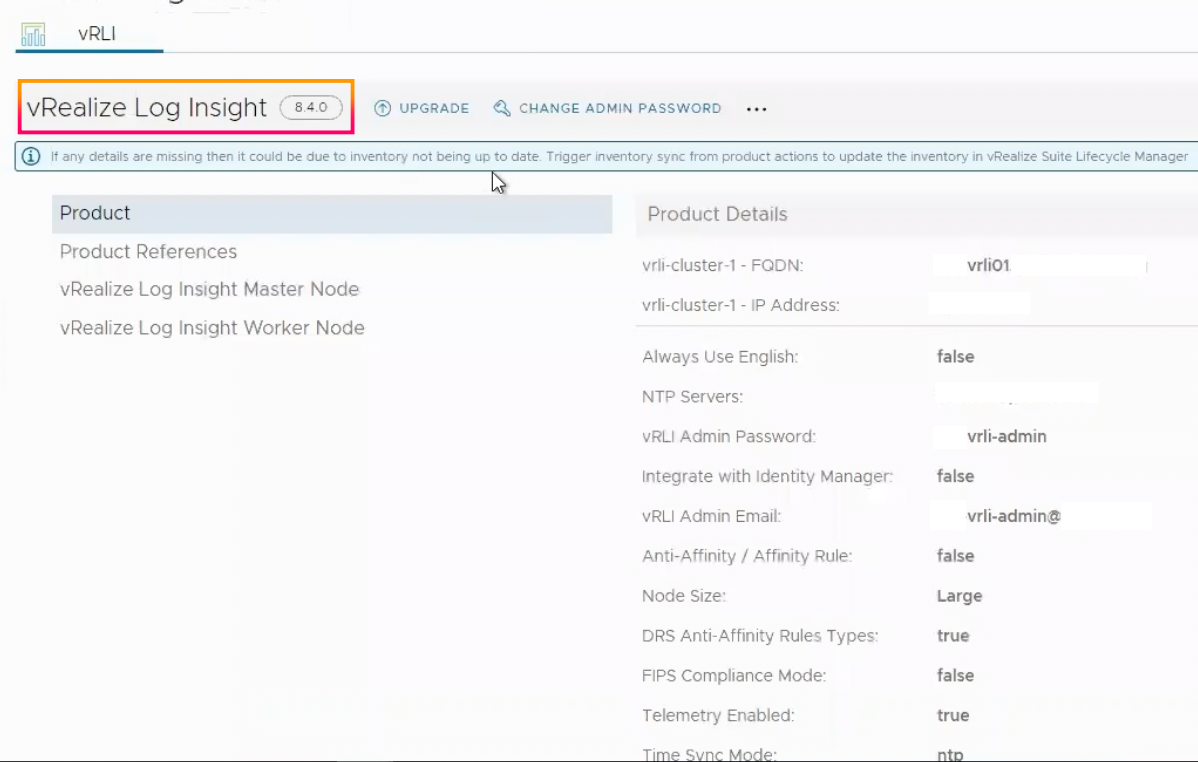The image size is (1198, 762).
Task: Click the NTP Servers label
Action: (692, 397)
